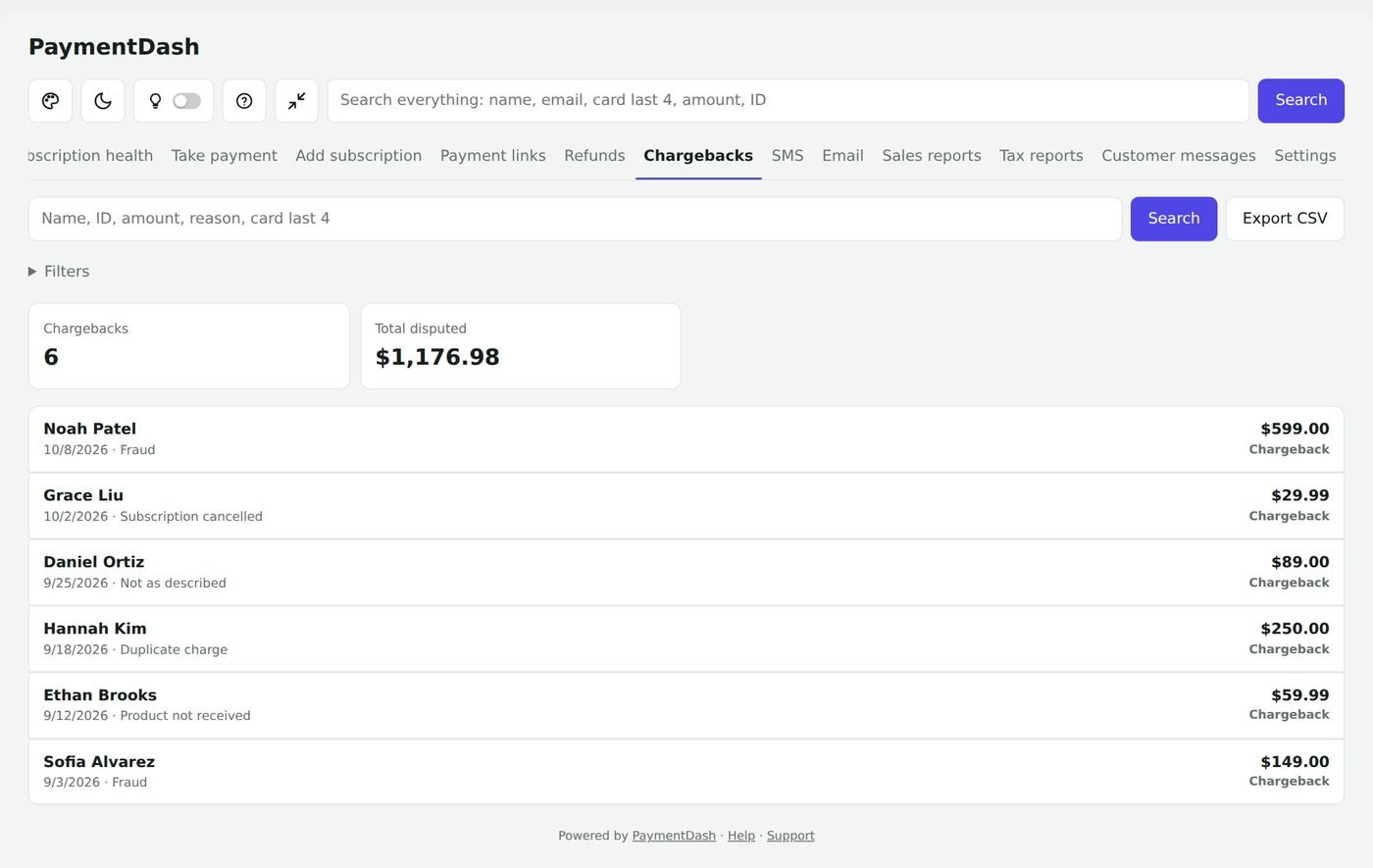Go to Payment links tab
Image resolution: width=1373 pixels, height=868 pixels.
click(x=492, y=156)
